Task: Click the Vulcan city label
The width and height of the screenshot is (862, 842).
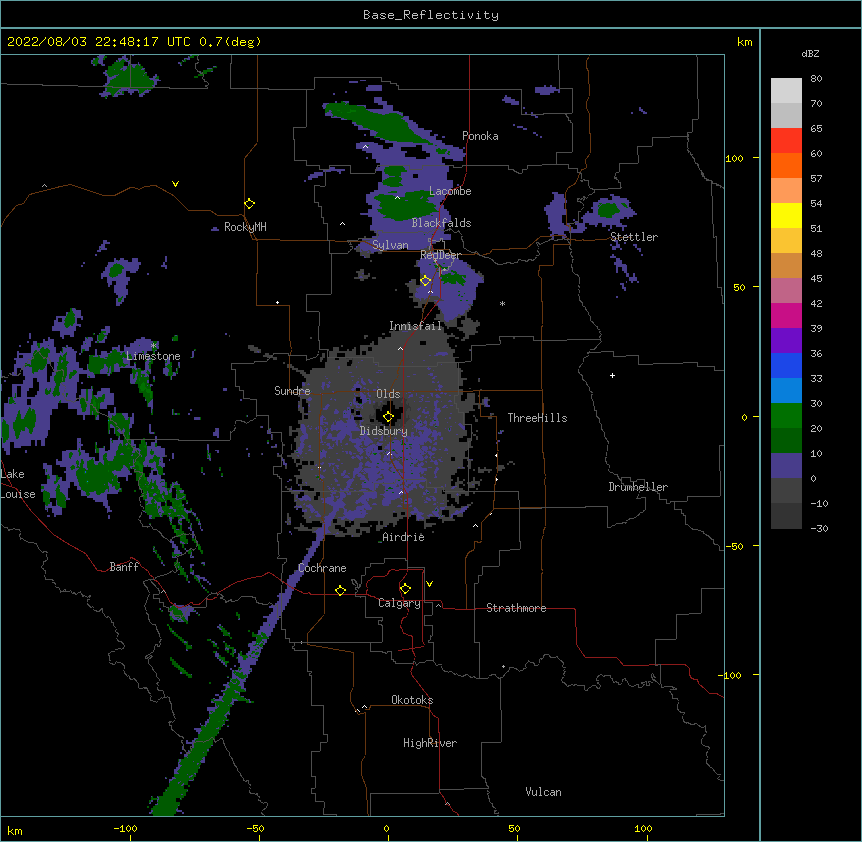Action: click(543, 792)
